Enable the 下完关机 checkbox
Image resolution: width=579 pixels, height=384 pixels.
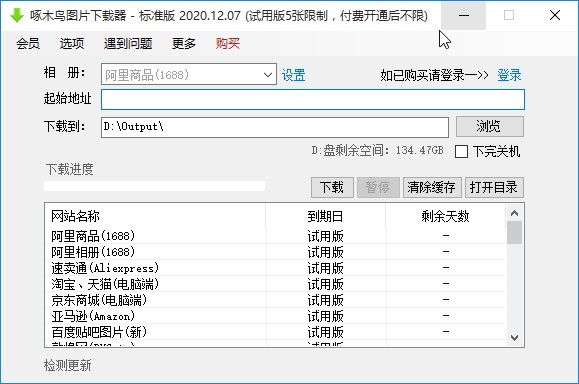(461, 151)
